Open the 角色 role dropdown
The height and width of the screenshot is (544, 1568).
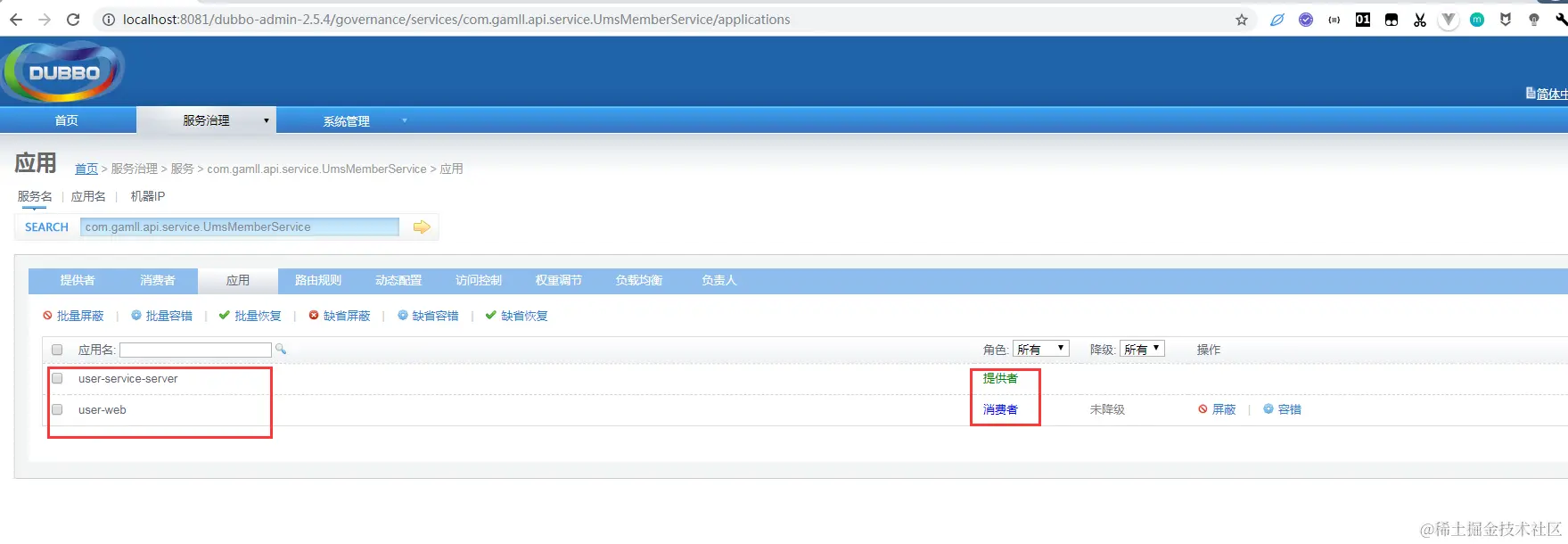click(x=1041, y=349)
